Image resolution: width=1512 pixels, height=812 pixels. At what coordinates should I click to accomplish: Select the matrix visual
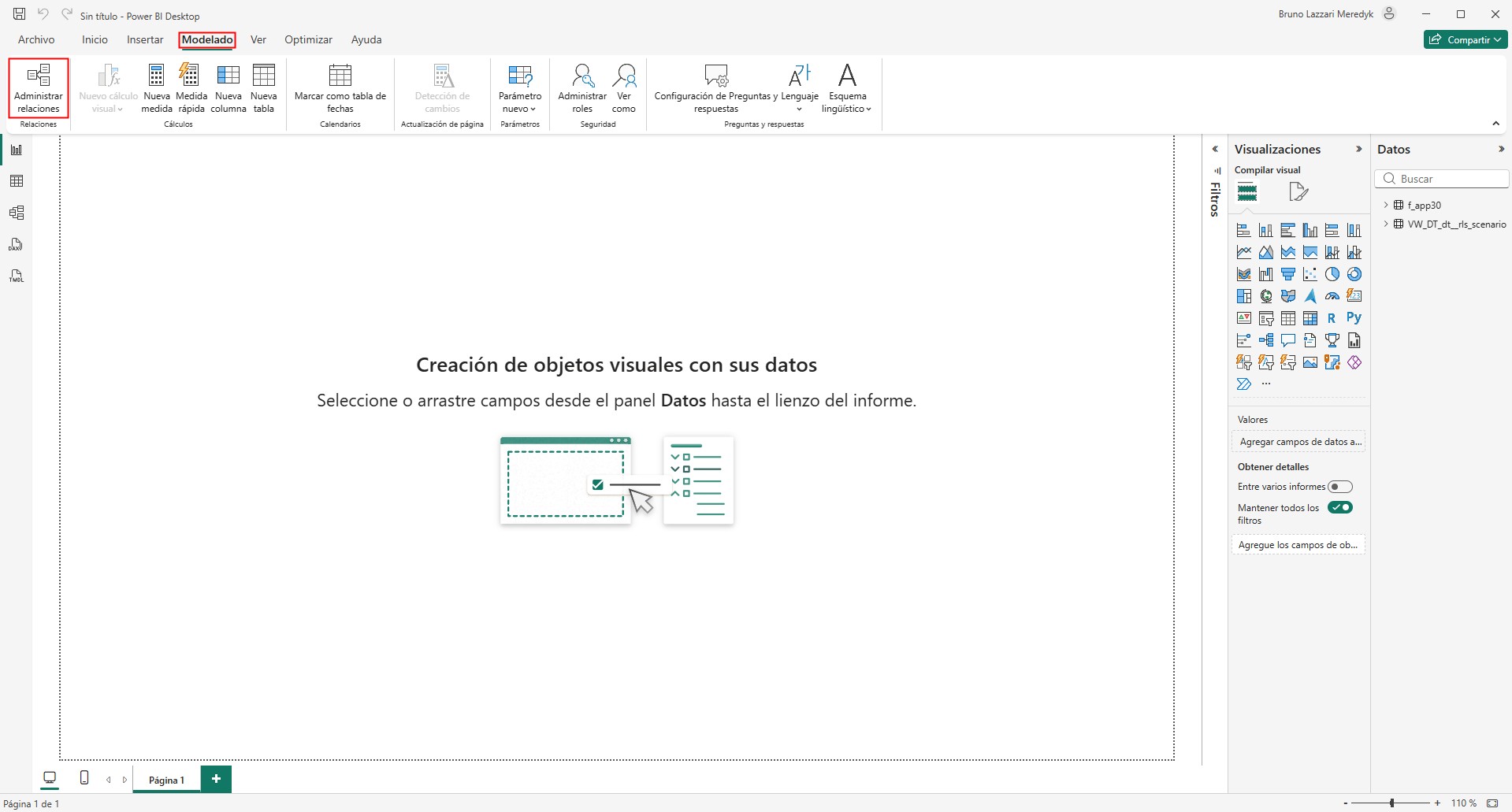(x=1310, y=319)
